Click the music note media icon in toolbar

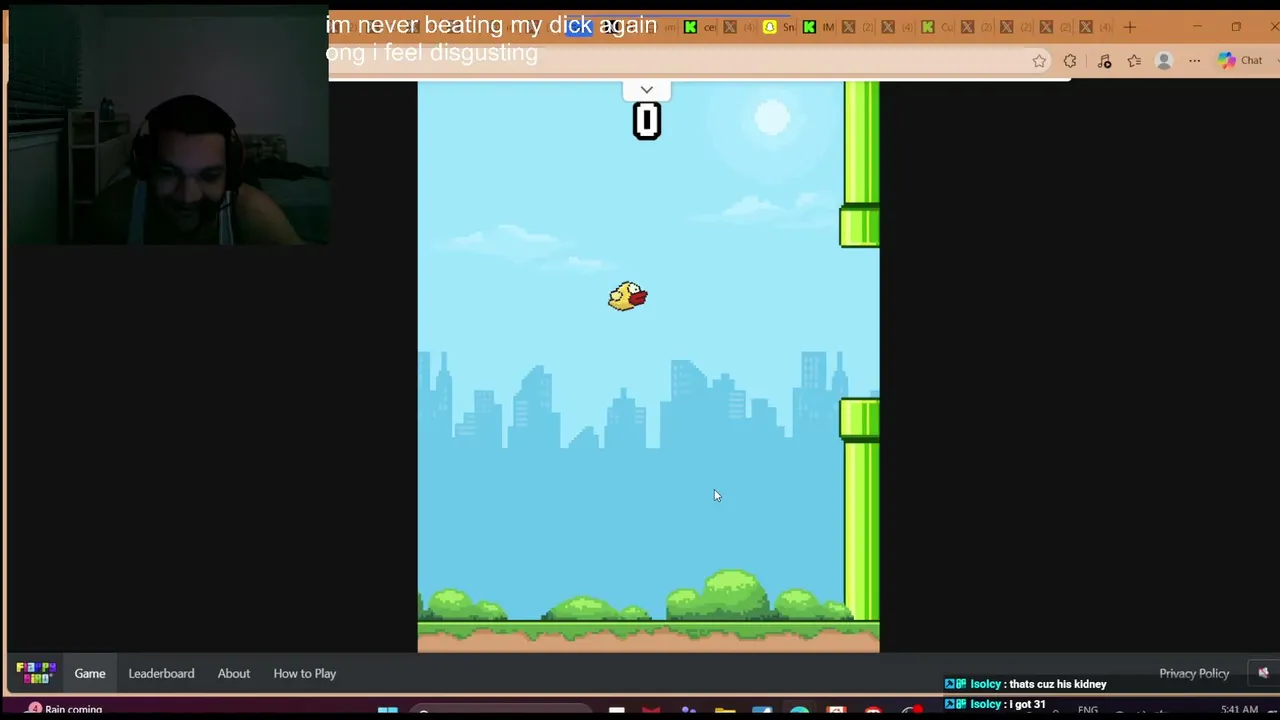(x=1104, y=61)
